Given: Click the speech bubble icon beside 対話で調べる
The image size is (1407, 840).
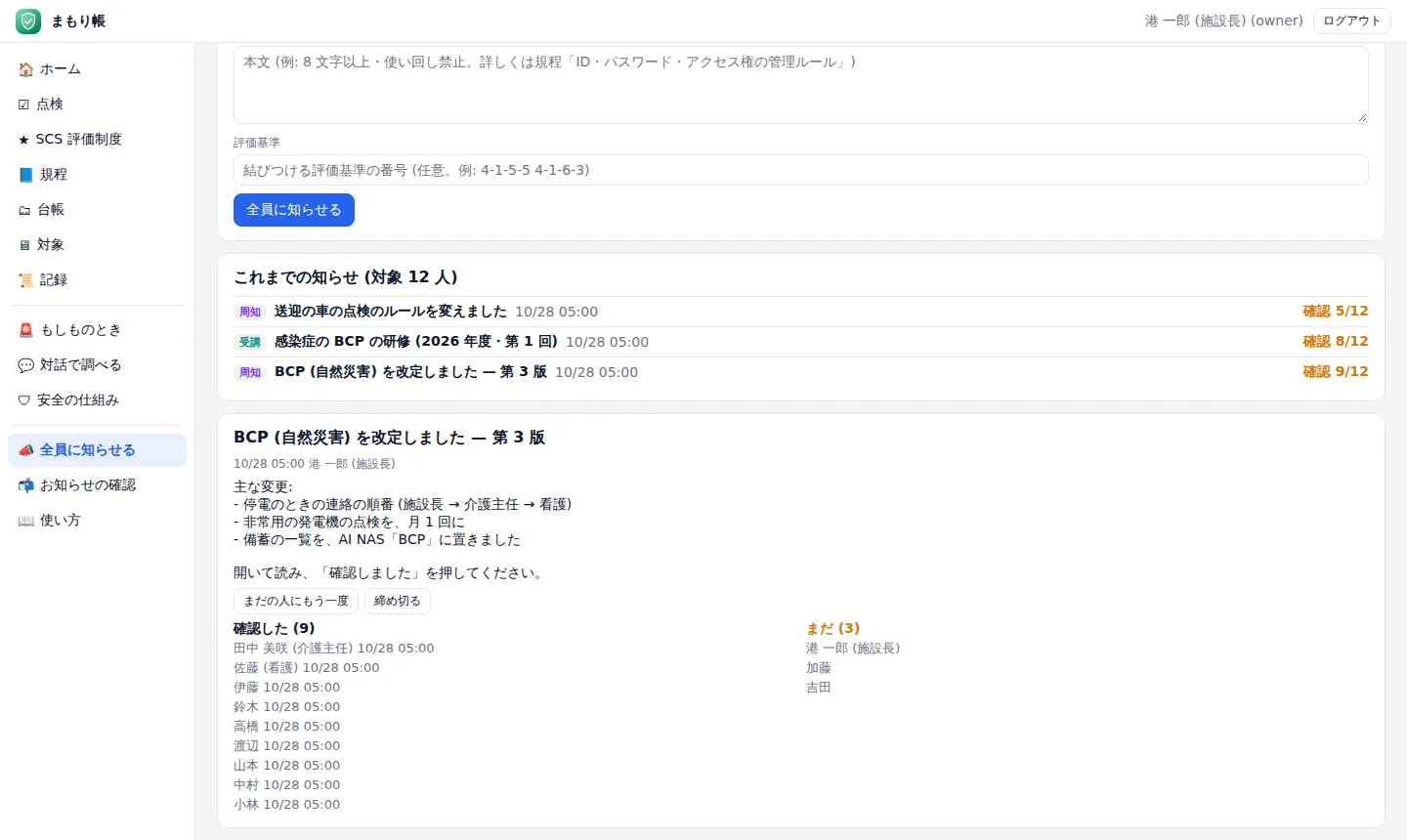Looking at the screenshot, I should pyautogui.click(x=25, y=365).
